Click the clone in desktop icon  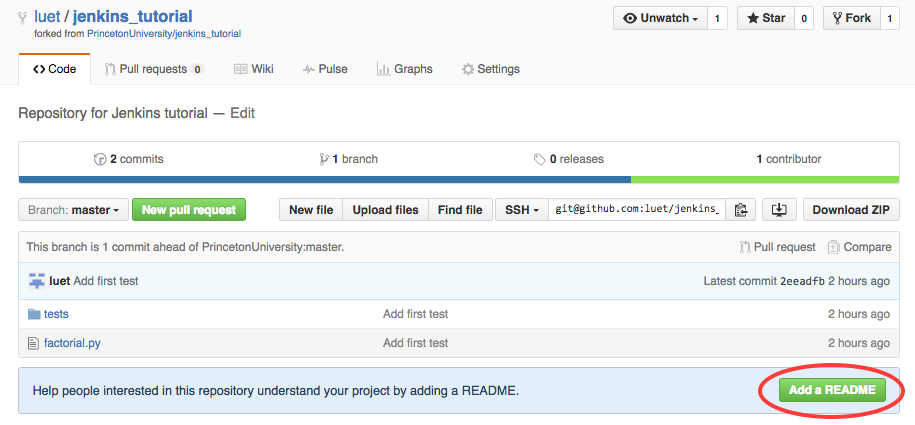click(780, 210)
